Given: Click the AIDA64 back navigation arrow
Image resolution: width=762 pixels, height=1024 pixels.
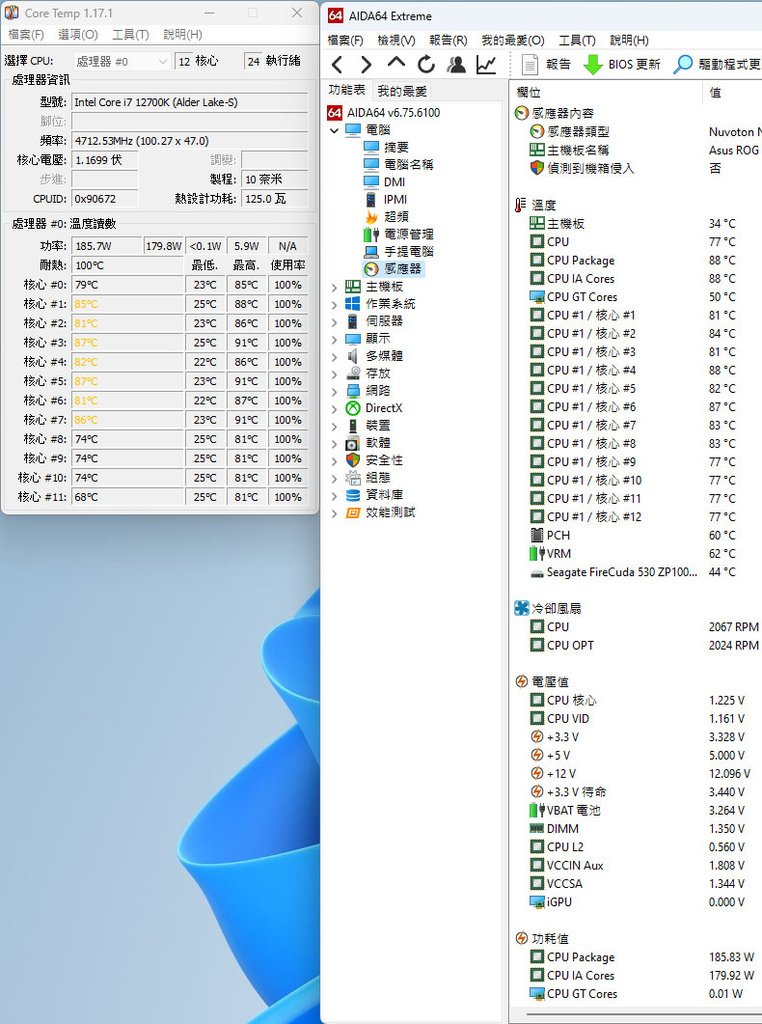Looking at the screenshot, I should (x=337, y=65).
